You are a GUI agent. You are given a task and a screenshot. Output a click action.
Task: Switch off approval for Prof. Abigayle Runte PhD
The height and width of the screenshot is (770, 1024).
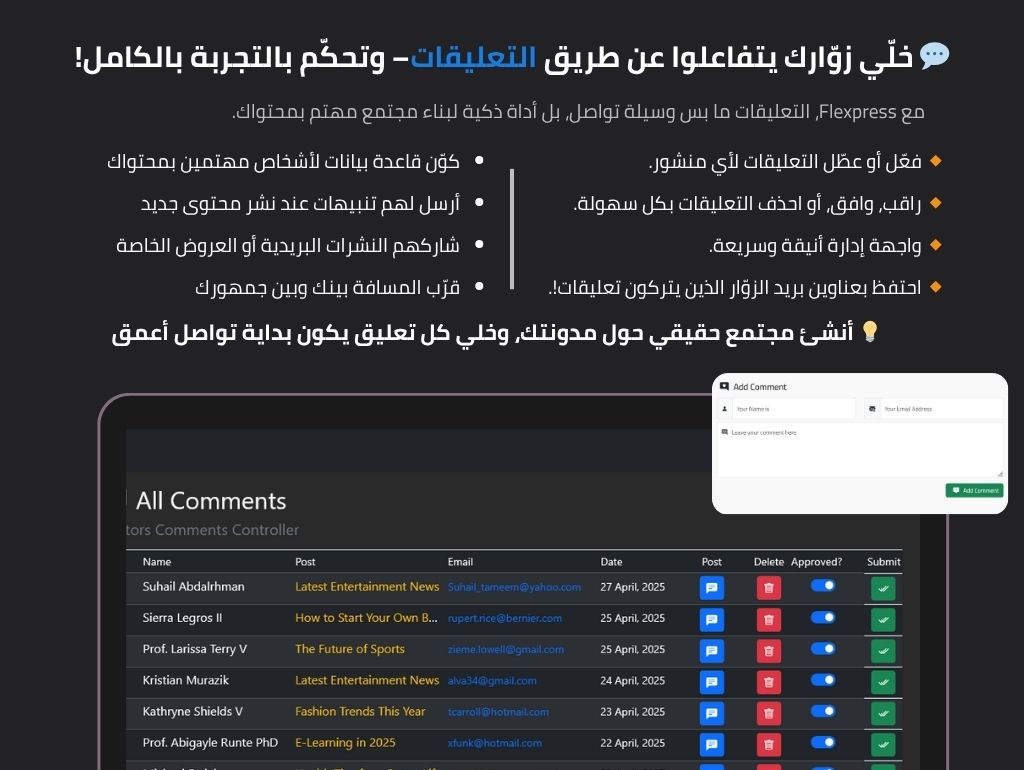click(823, 742)
